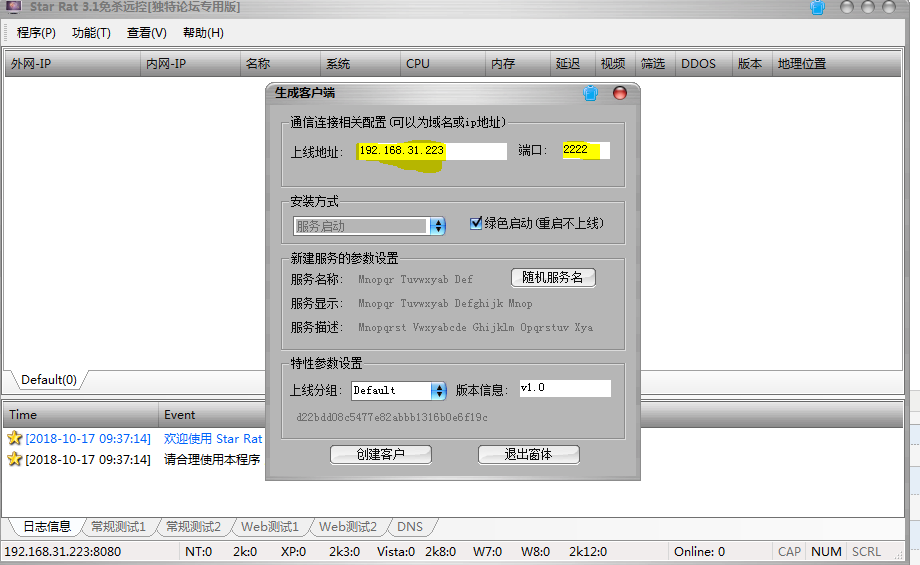The height and width of the screenshot is (565, 920).
Task: Click the 服务显示 field value
Action: (x=445, y=303)
